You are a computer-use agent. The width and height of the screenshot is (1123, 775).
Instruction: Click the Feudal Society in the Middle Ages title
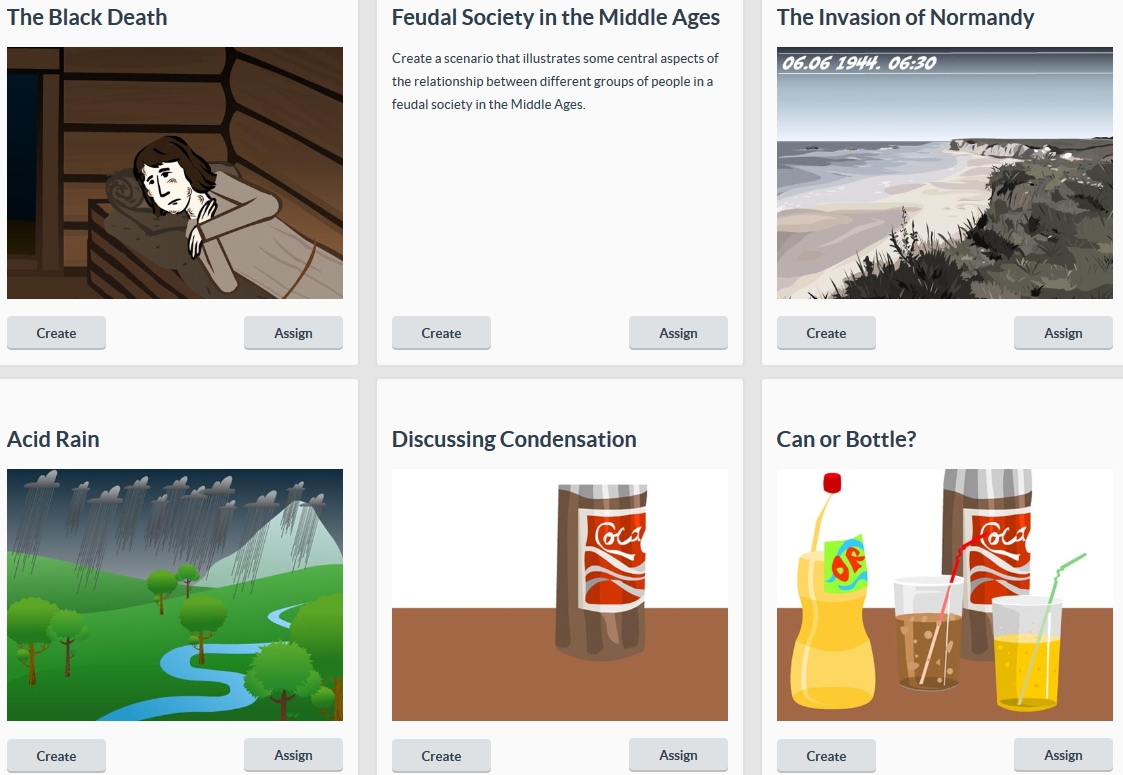pos(555,18)
